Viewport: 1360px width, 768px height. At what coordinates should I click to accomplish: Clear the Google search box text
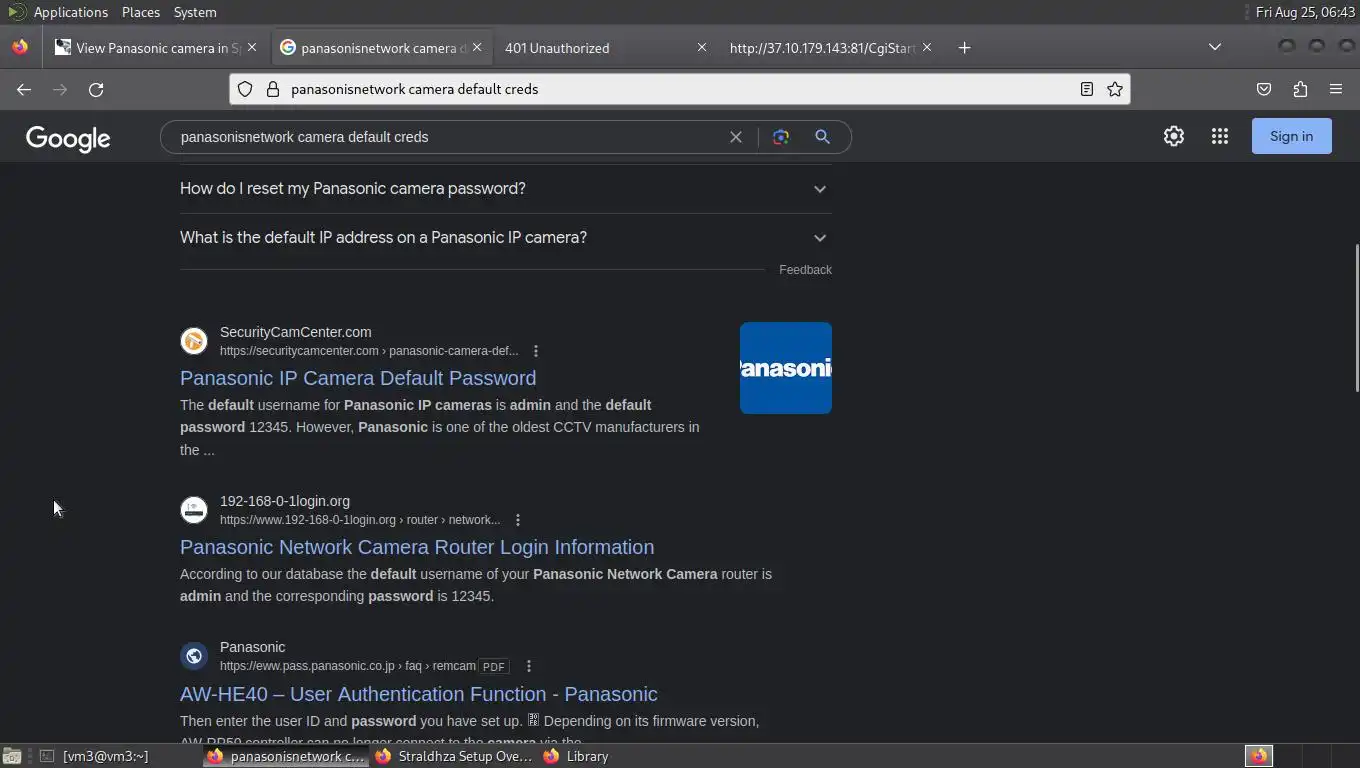736,137
